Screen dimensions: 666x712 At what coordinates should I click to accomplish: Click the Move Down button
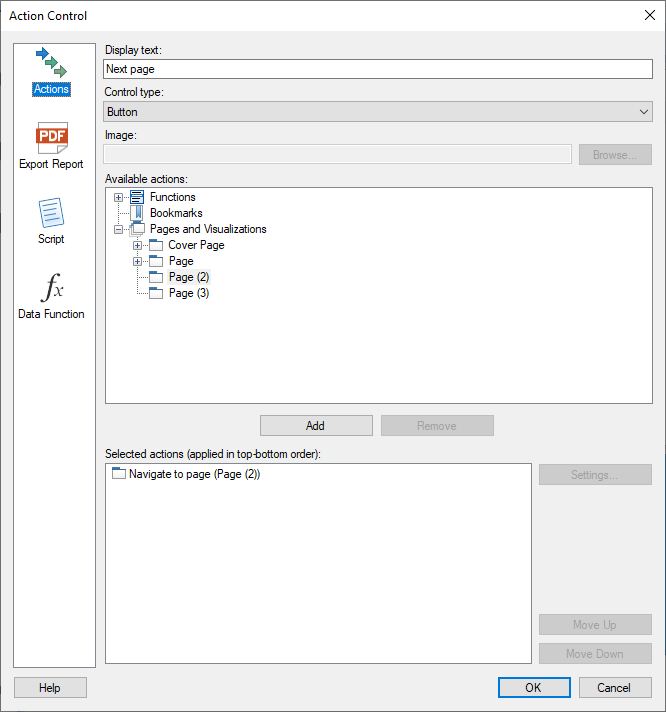coord(595,653)
